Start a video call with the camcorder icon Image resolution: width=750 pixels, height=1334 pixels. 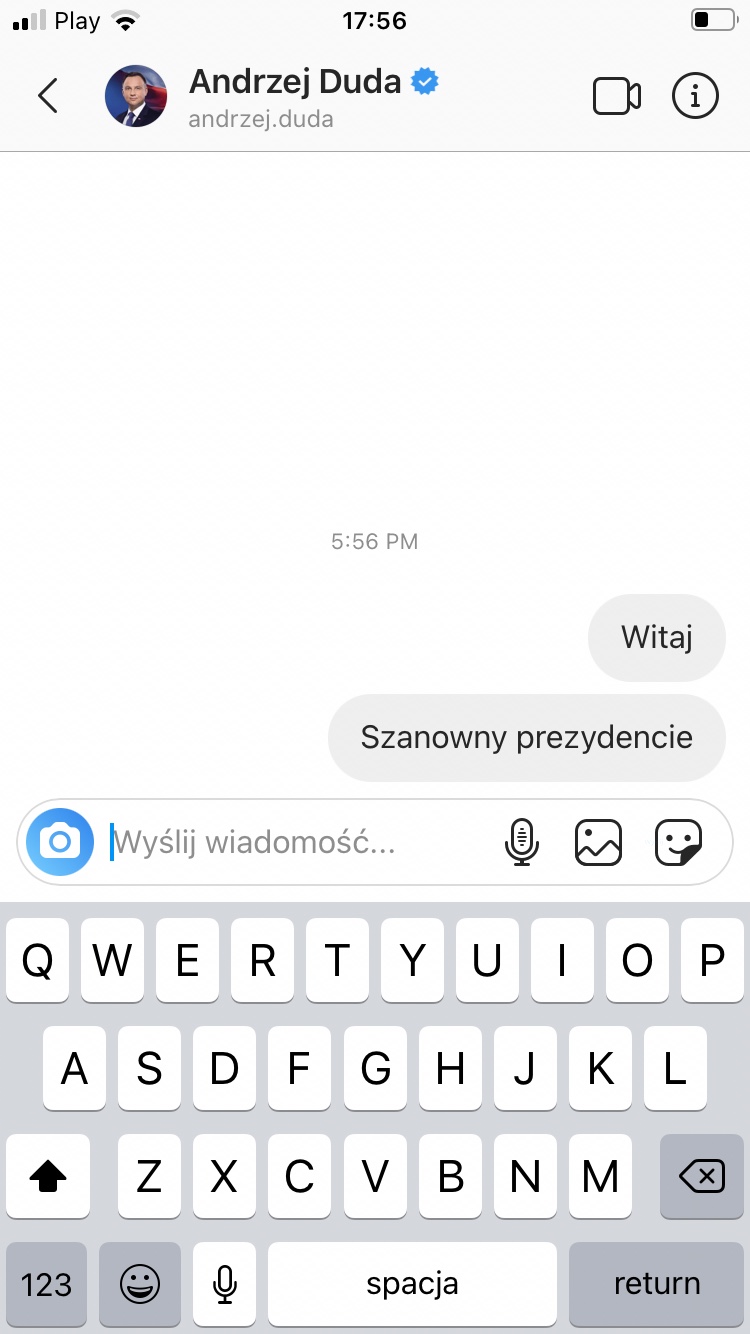(617, 96)
